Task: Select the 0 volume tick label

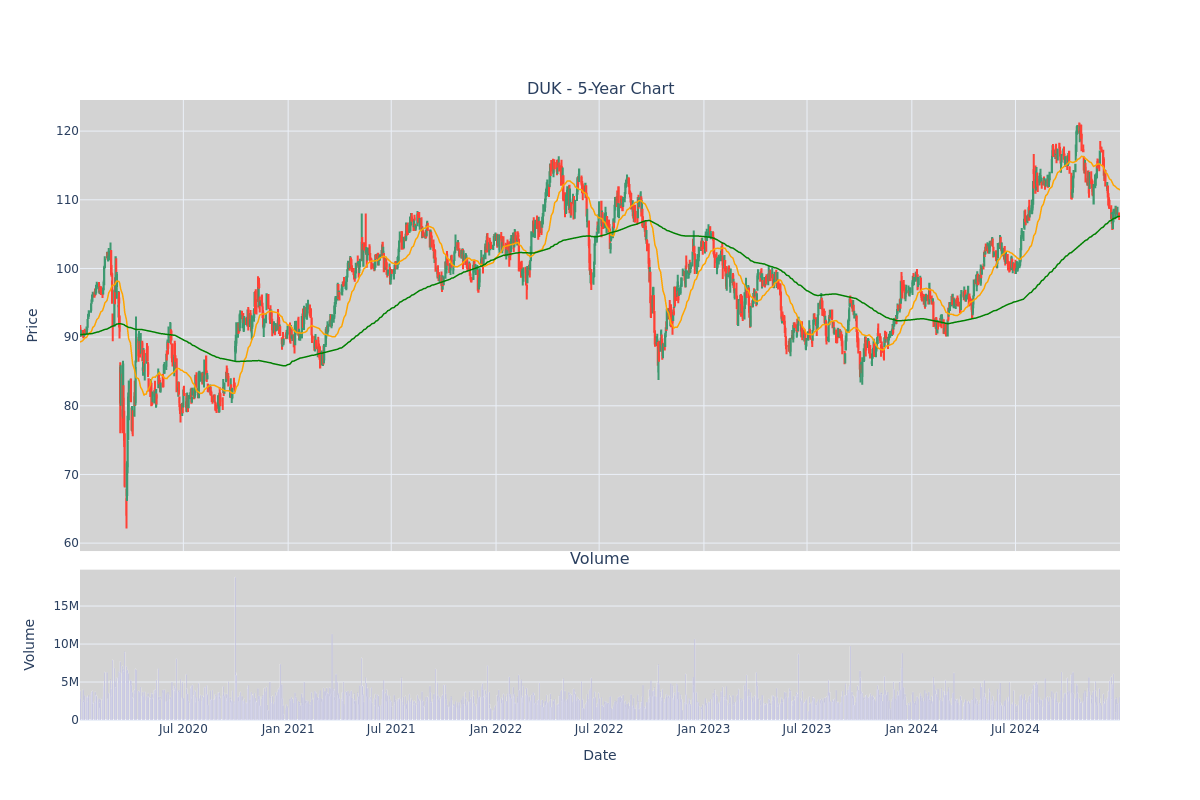Action: pyautogui.click(x=75, y=720)
